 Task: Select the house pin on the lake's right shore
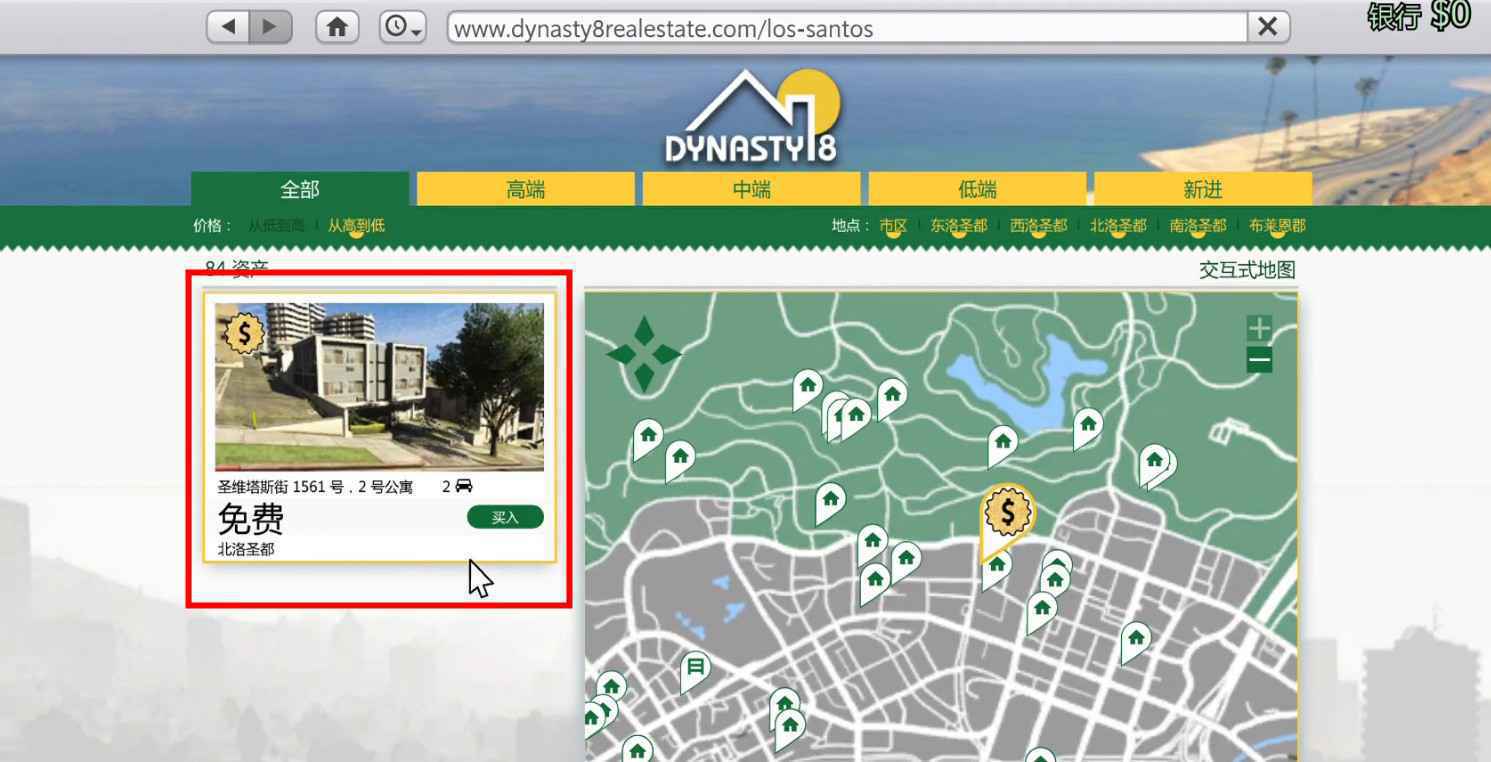tap(1088, 426)
